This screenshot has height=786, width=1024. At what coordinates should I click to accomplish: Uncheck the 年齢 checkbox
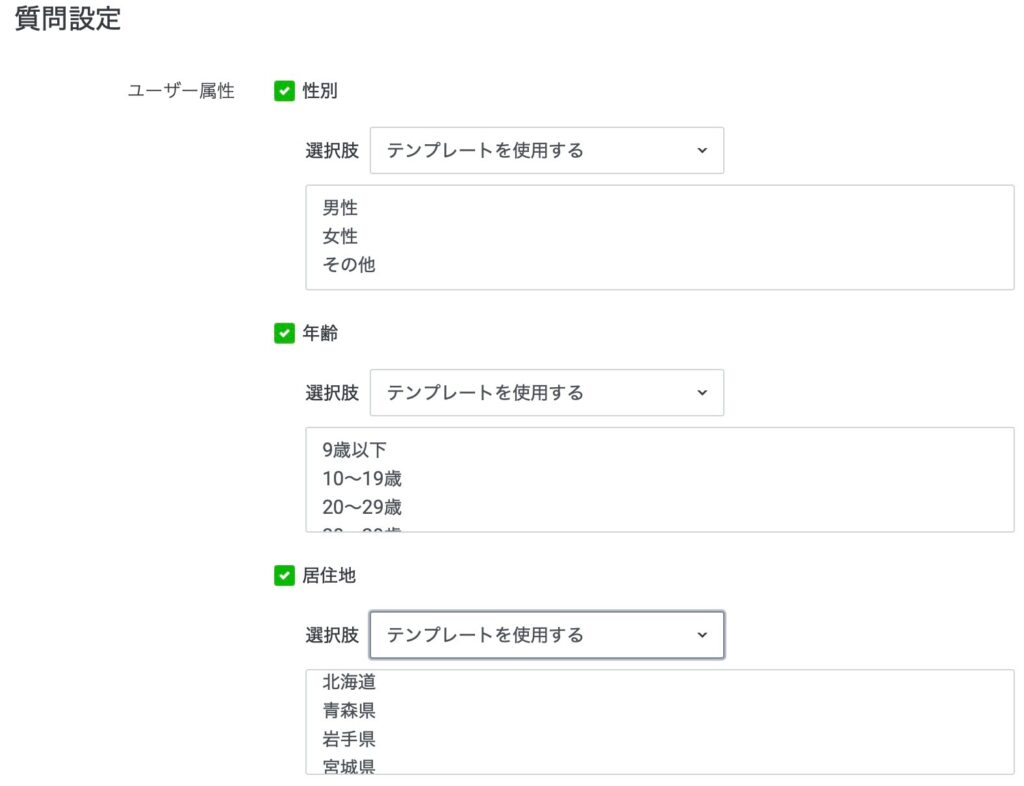point(284,333)
